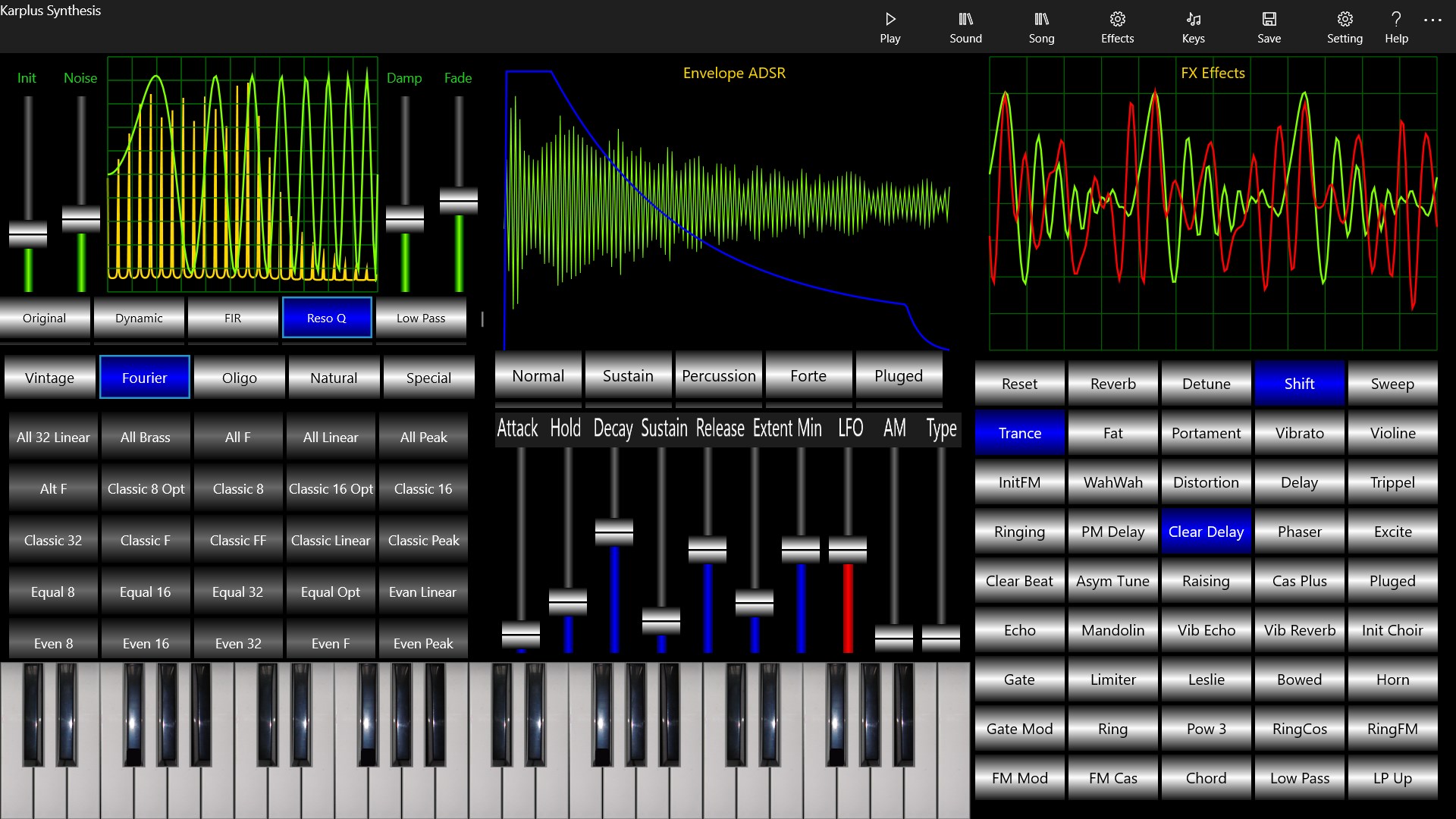The height and width of the screenshot is (819, 1456).
Task: Switch to the Vintage waveform tab
Action: coord(49,377)
